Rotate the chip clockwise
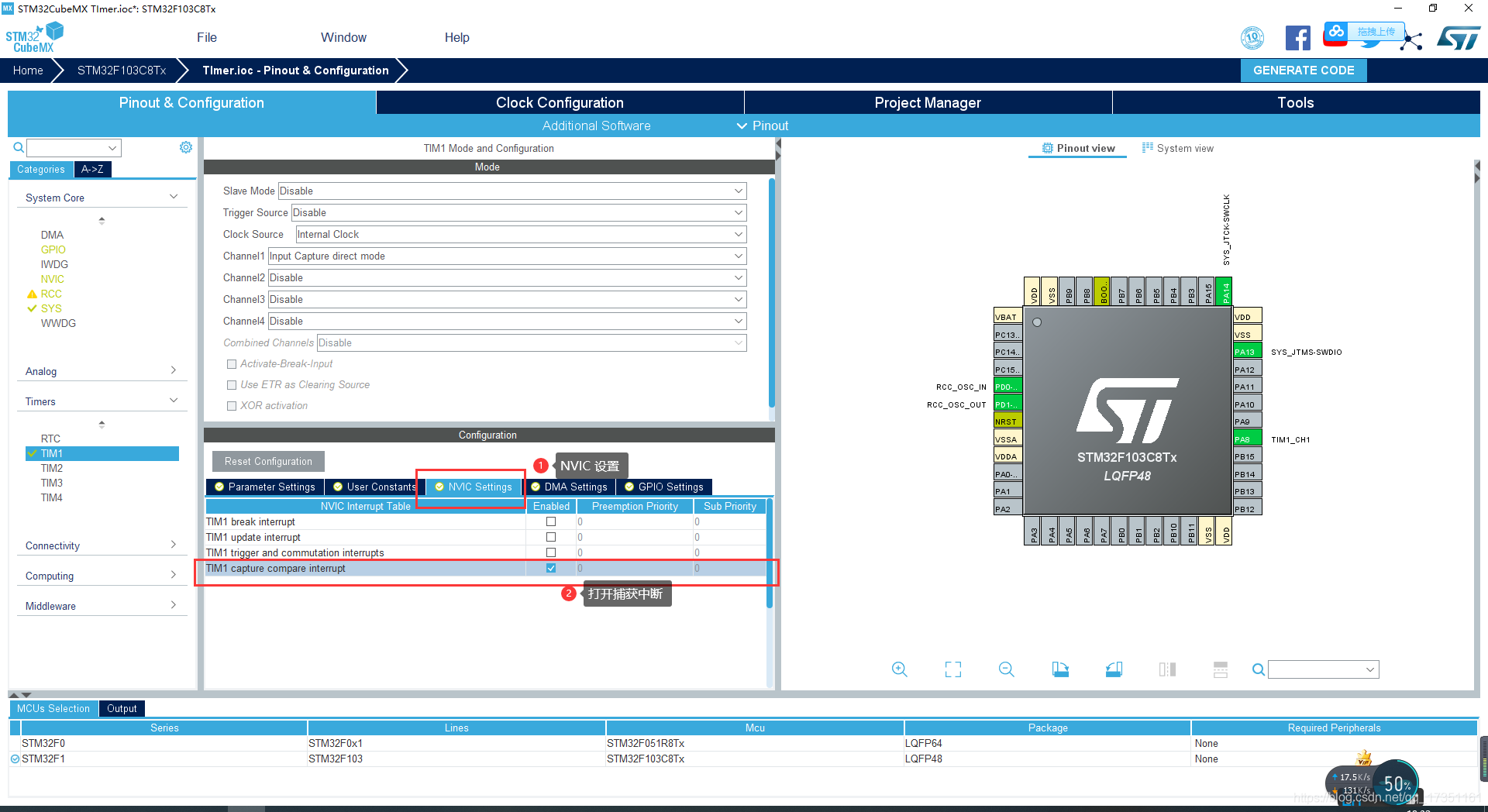The width and height of the screenshot is (1488, 812). pos(1060,669)
